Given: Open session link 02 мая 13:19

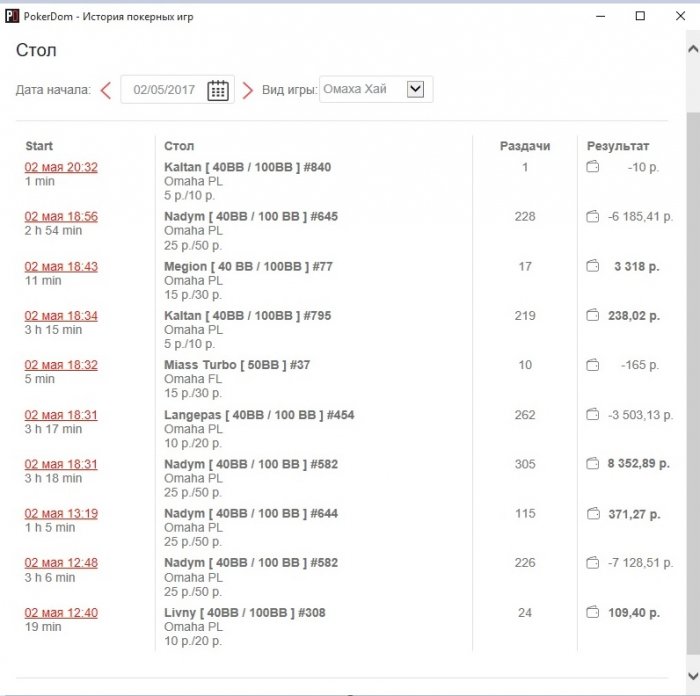Looking at the screenshot, I should 61,514.
